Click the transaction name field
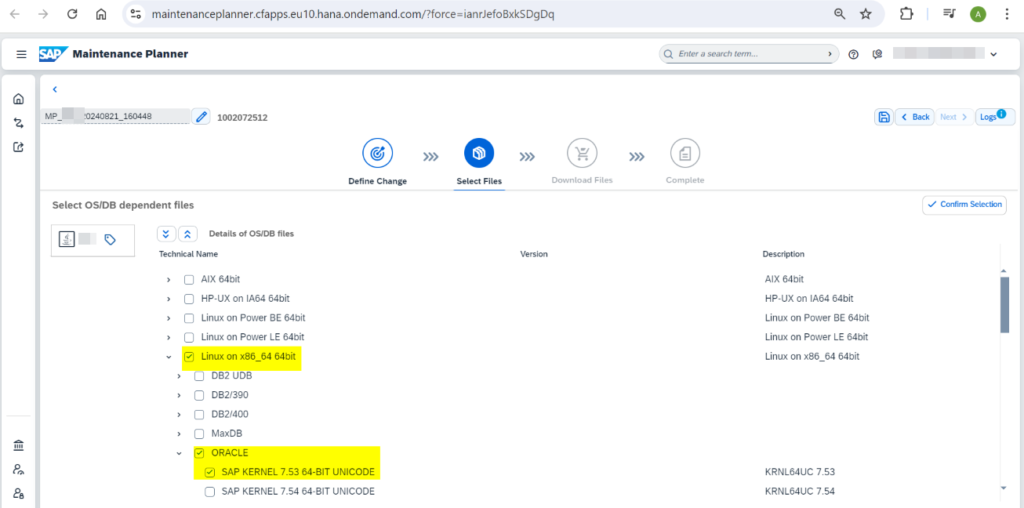The width and height of the screenshot is (1024, 508). tap(116, 116)
